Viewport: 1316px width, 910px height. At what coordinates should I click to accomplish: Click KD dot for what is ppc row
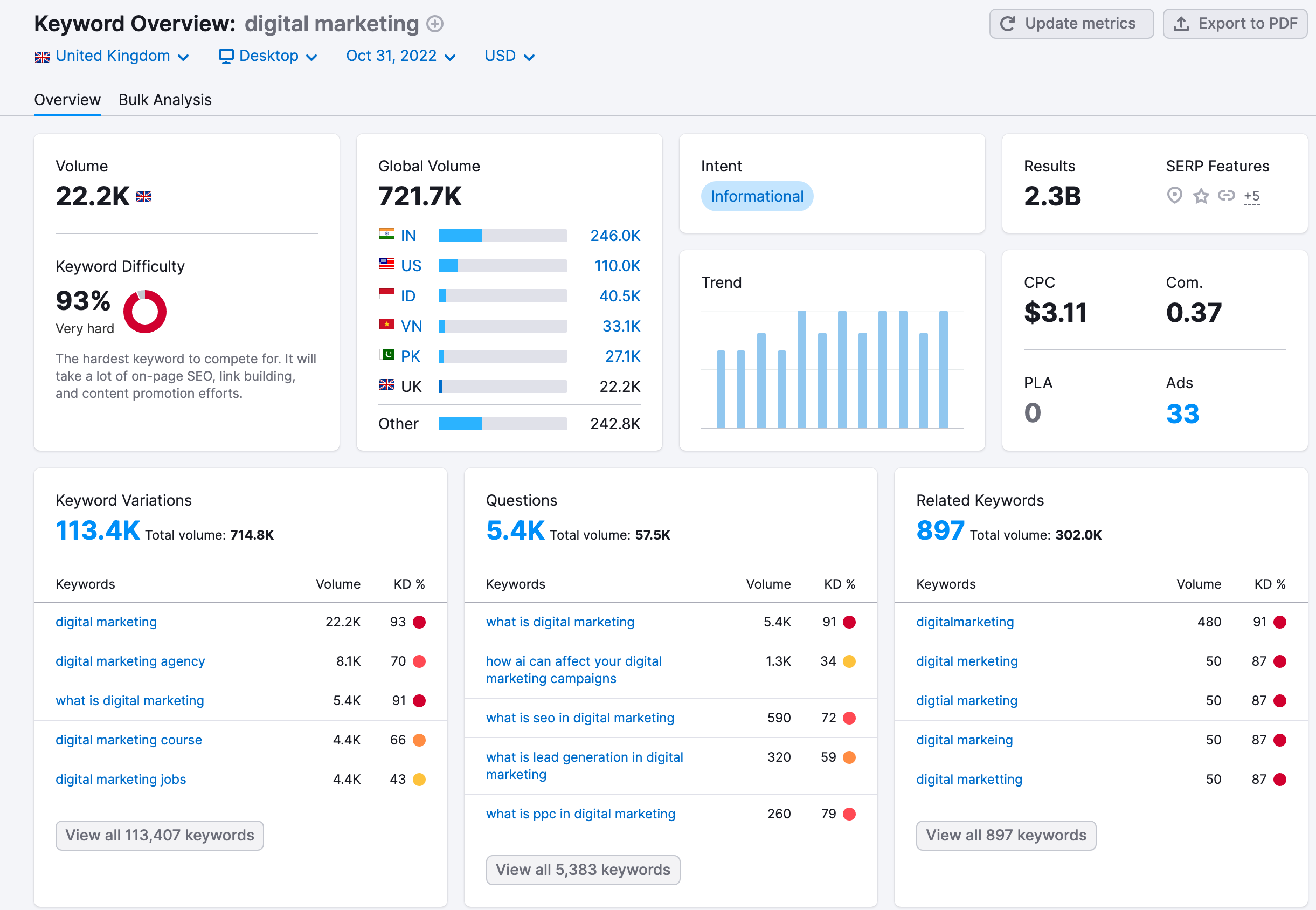tap(849, 814)
